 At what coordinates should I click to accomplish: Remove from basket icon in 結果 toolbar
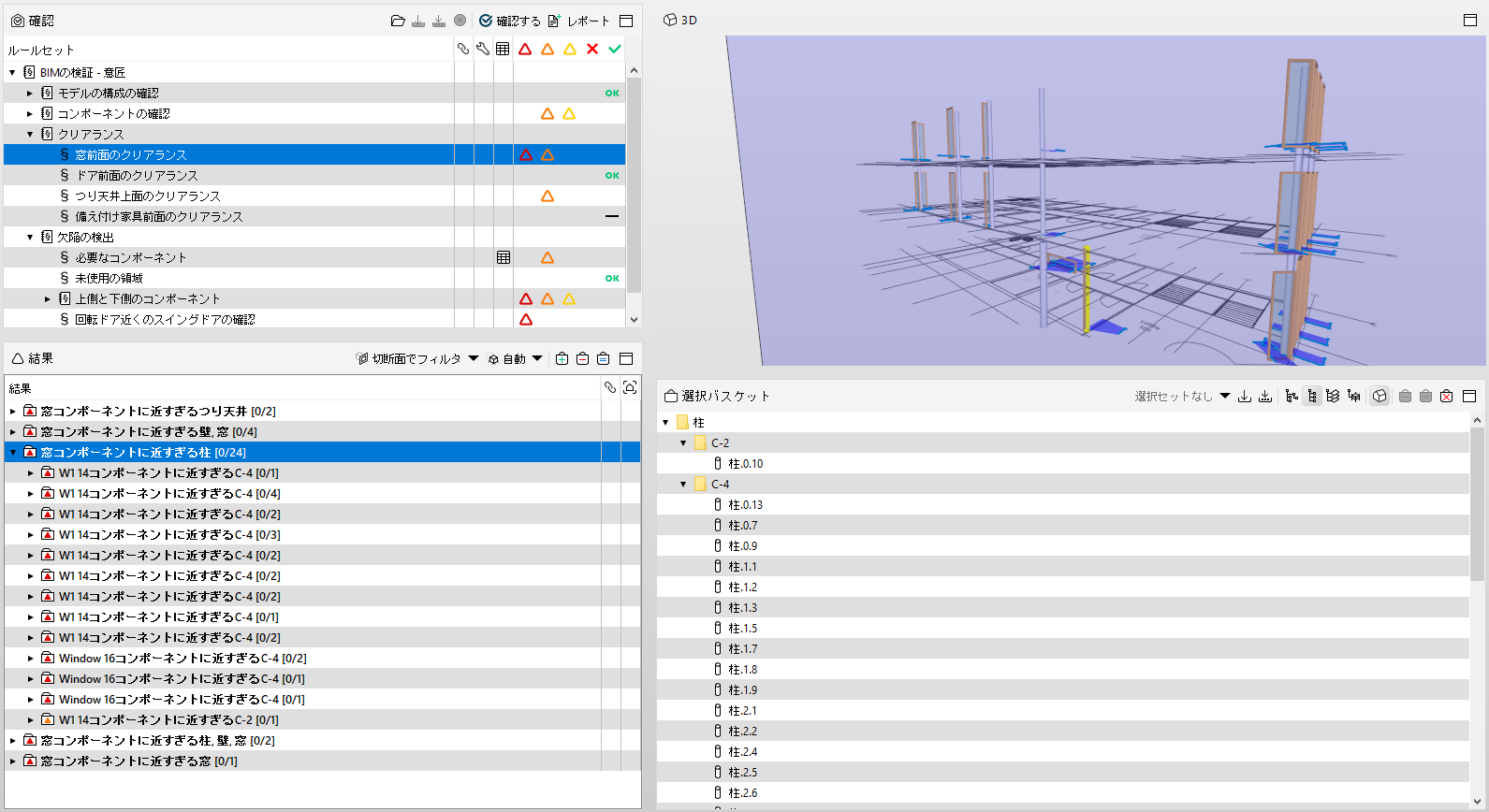pos(582,358)
